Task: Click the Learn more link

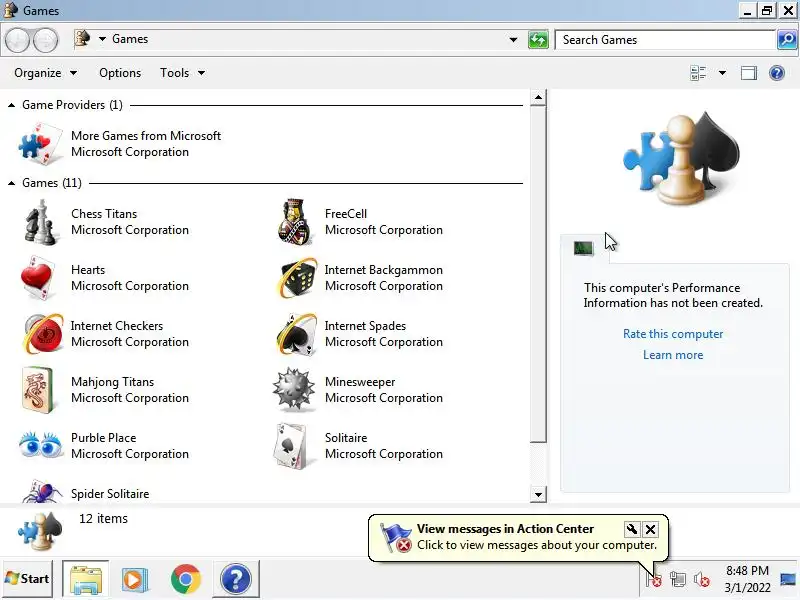Action: pos(672,355)
